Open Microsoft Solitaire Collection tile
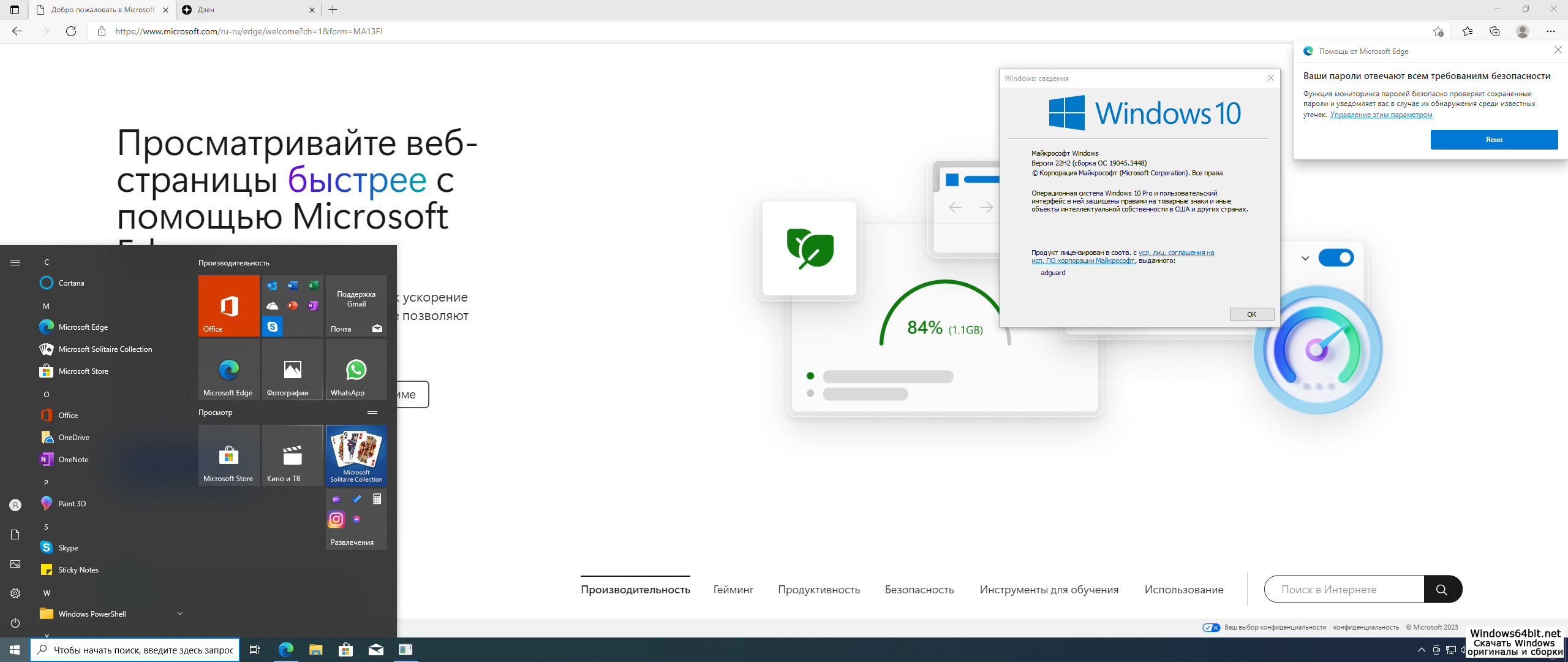This screenshot has height=662, width=1568. coord(356,455)
